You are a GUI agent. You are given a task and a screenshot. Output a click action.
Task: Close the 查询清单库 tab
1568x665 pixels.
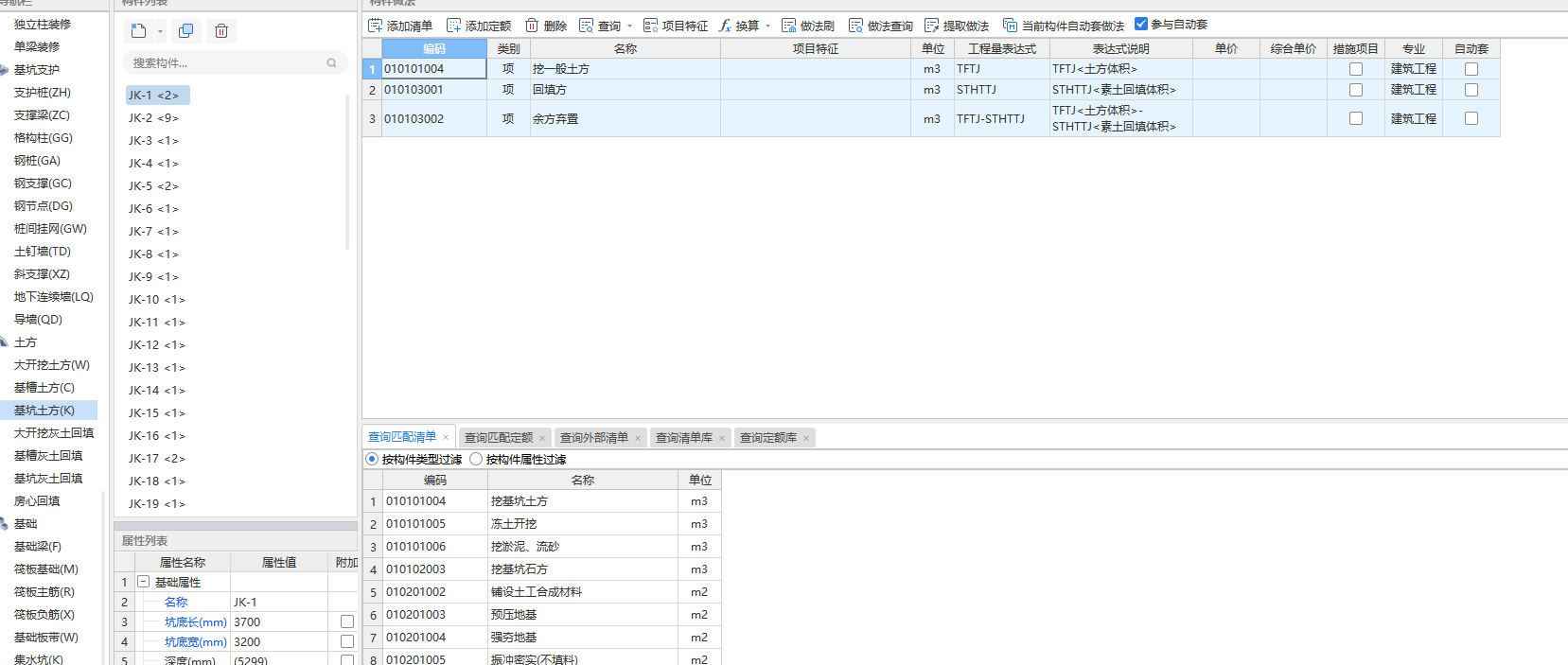coord(722,438)
